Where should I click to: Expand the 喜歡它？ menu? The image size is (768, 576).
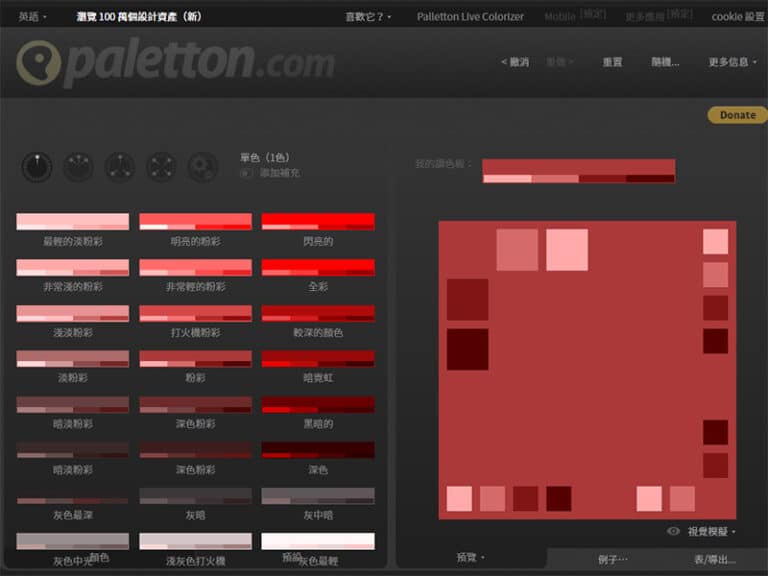tap(368, 16)
